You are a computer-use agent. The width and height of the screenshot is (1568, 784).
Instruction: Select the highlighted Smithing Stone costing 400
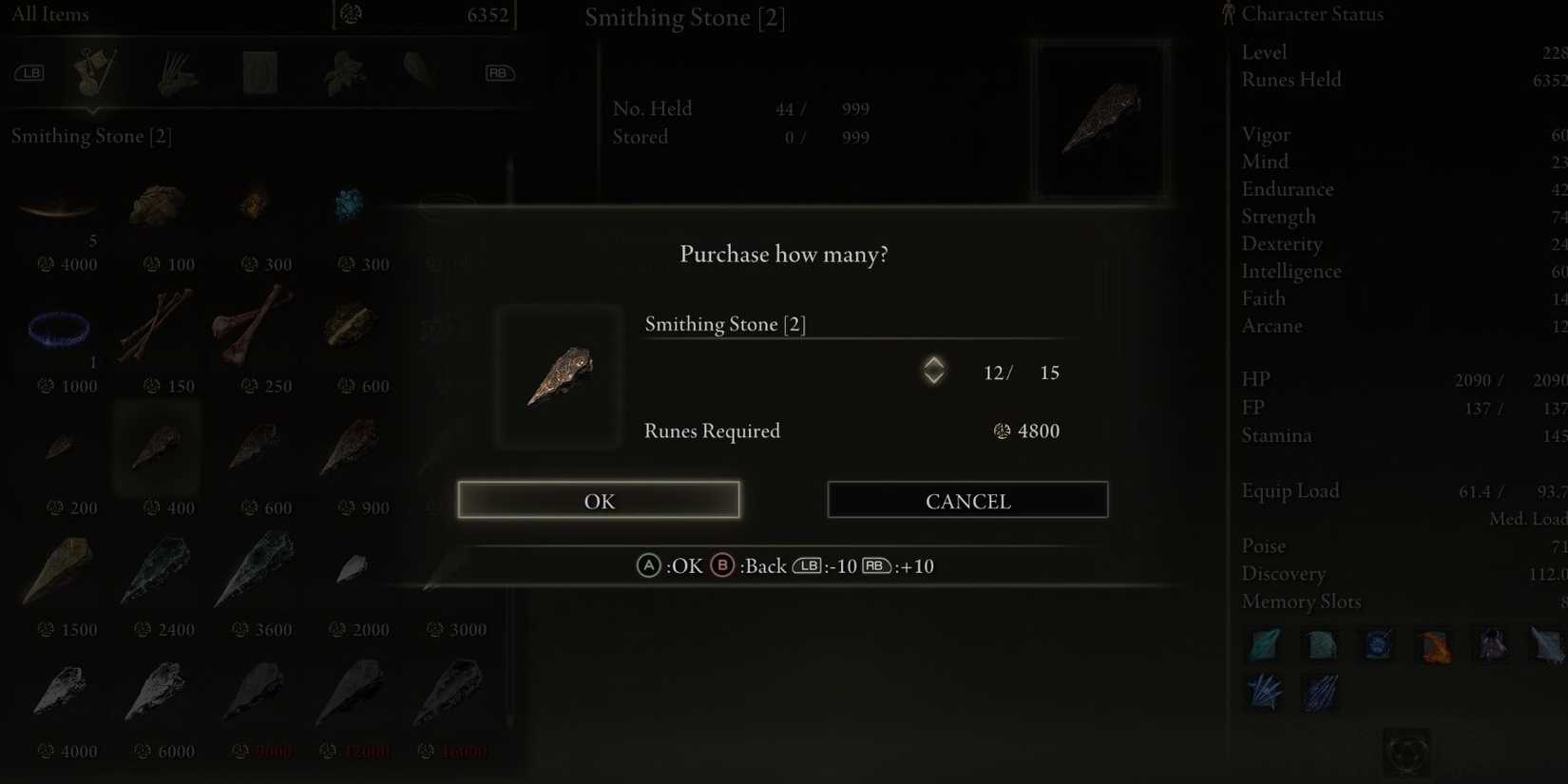tap(157, 448)
